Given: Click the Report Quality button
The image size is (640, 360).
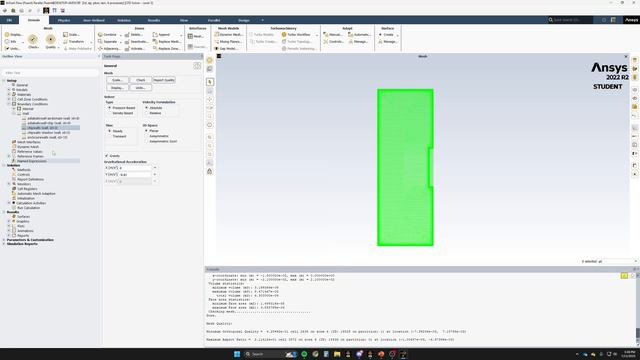Looking at the screenshot, I should (164, 80).
